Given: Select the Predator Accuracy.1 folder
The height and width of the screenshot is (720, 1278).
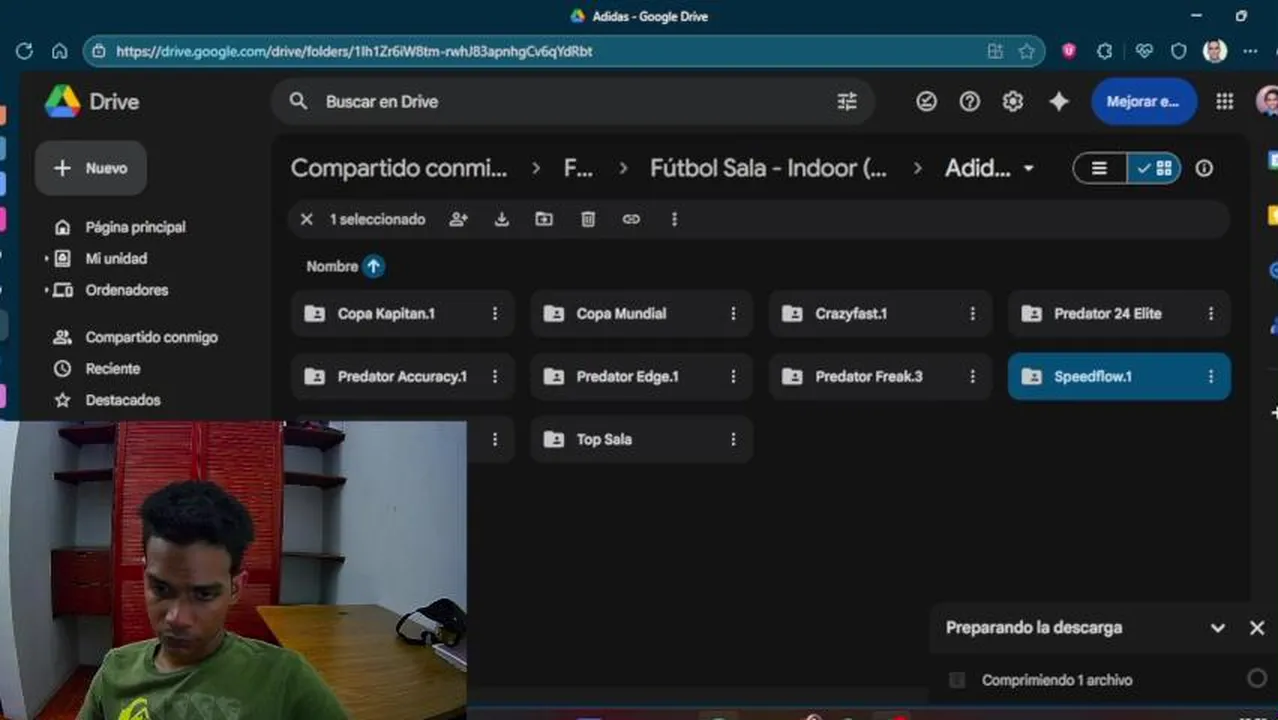Looking at the screenshot, I should (x=402, y=376).
